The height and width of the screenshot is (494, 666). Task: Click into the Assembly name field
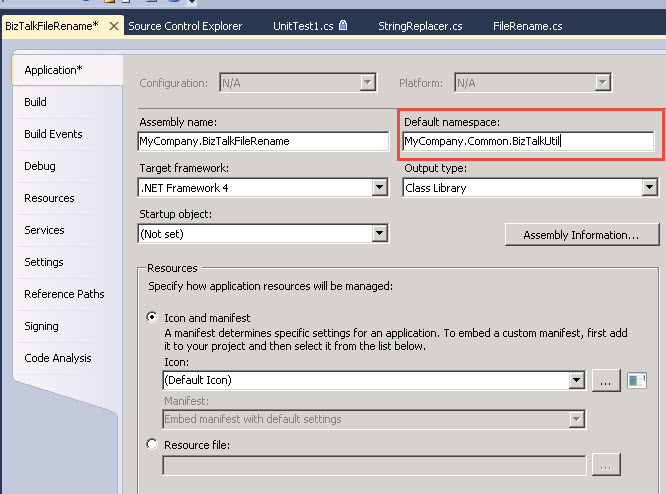263,141
